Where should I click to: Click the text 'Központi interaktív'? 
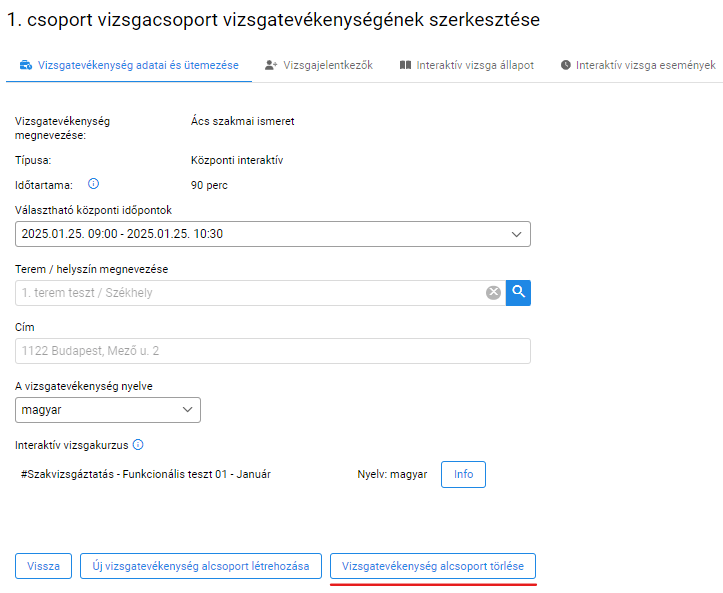(x=237, y=160)
